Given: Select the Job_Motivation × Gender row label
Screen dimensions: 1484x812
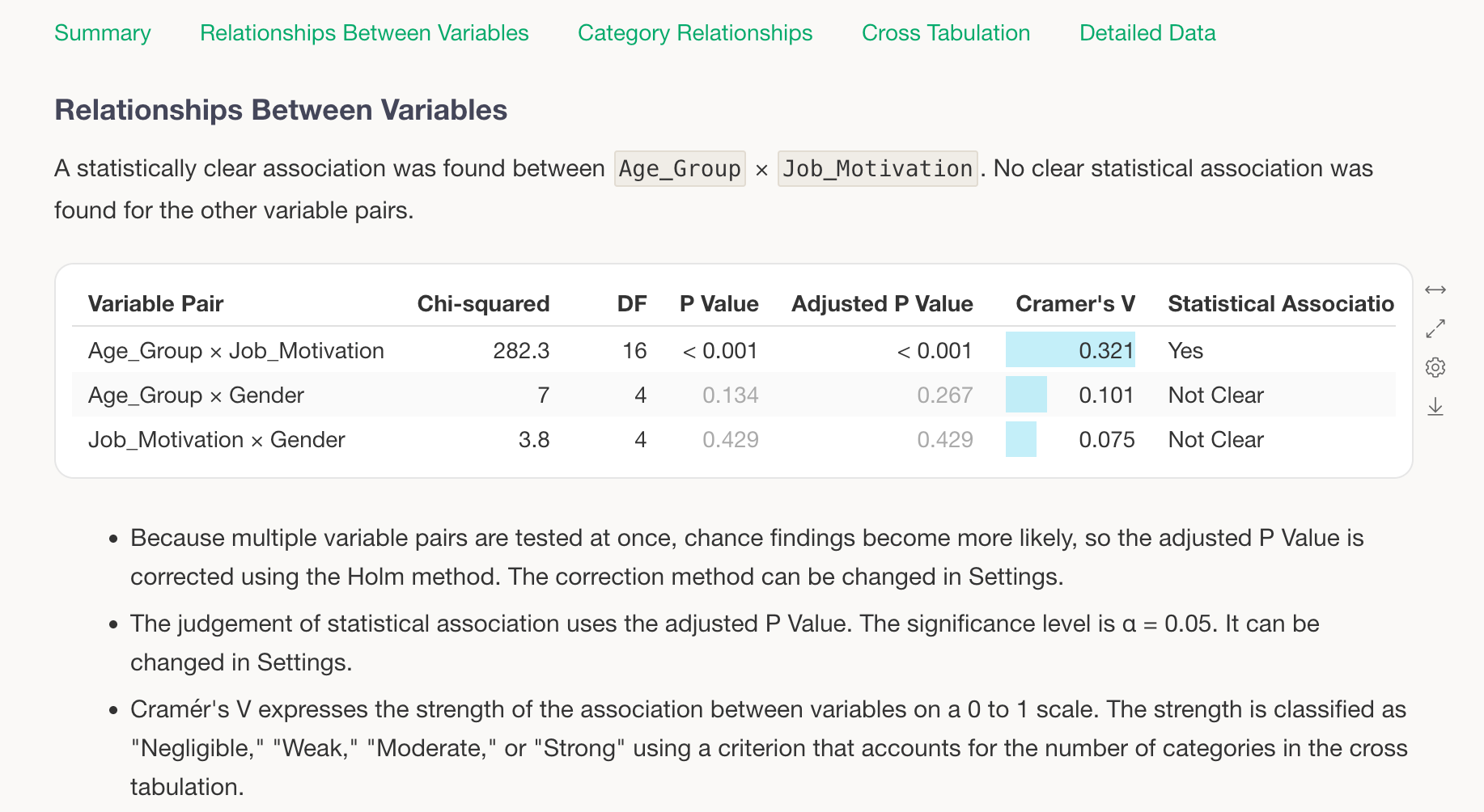Looking at the screenshot, I should pyautogui.click(x=216, y=440).
